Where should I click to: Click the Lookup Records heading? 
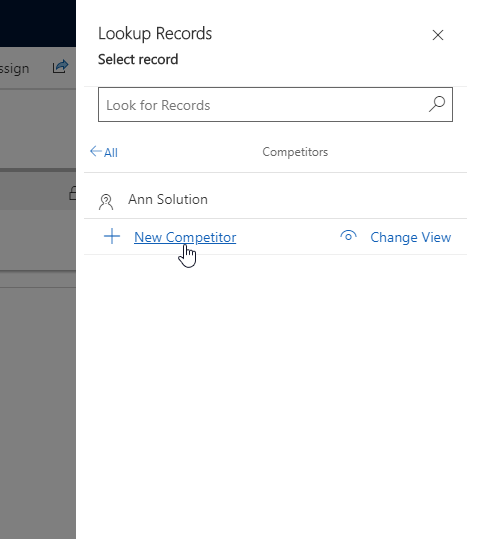[155, 34]
